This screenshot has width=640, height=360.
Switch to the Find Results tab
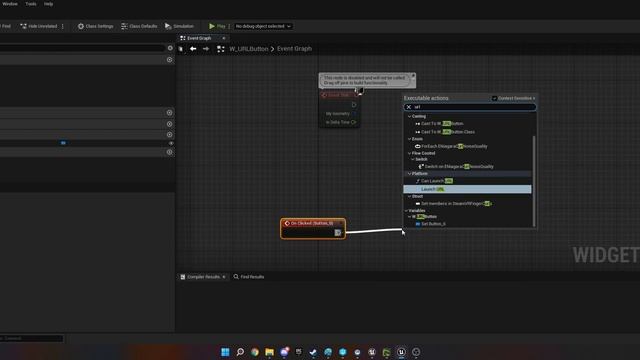click(x=249, y=277)
